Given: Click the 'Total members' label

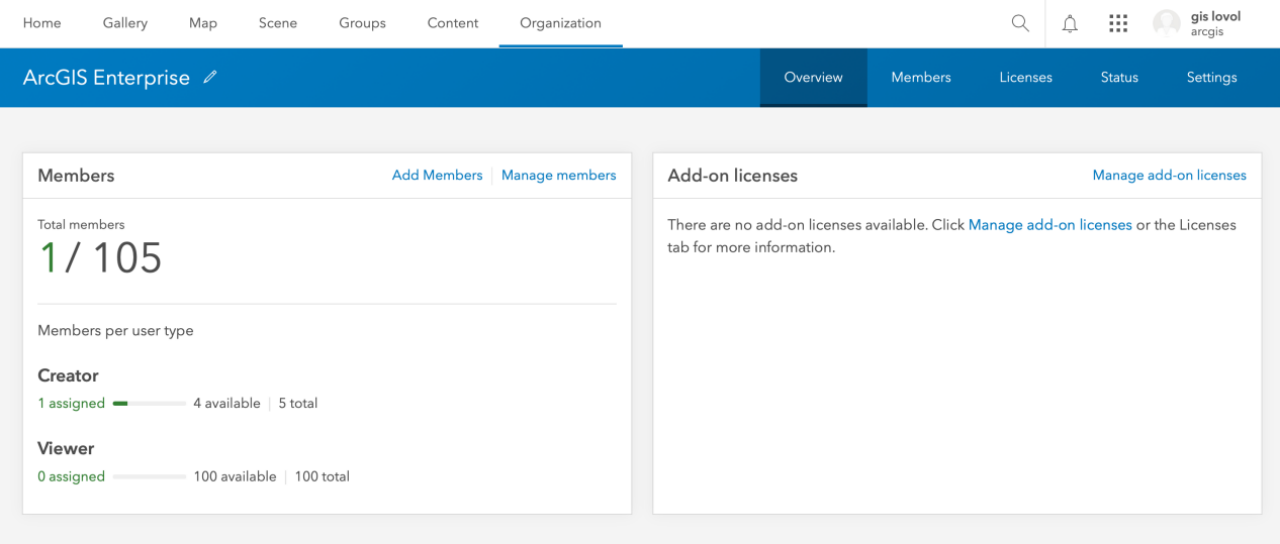Looking at the screenshot, I should click(81, 225).
